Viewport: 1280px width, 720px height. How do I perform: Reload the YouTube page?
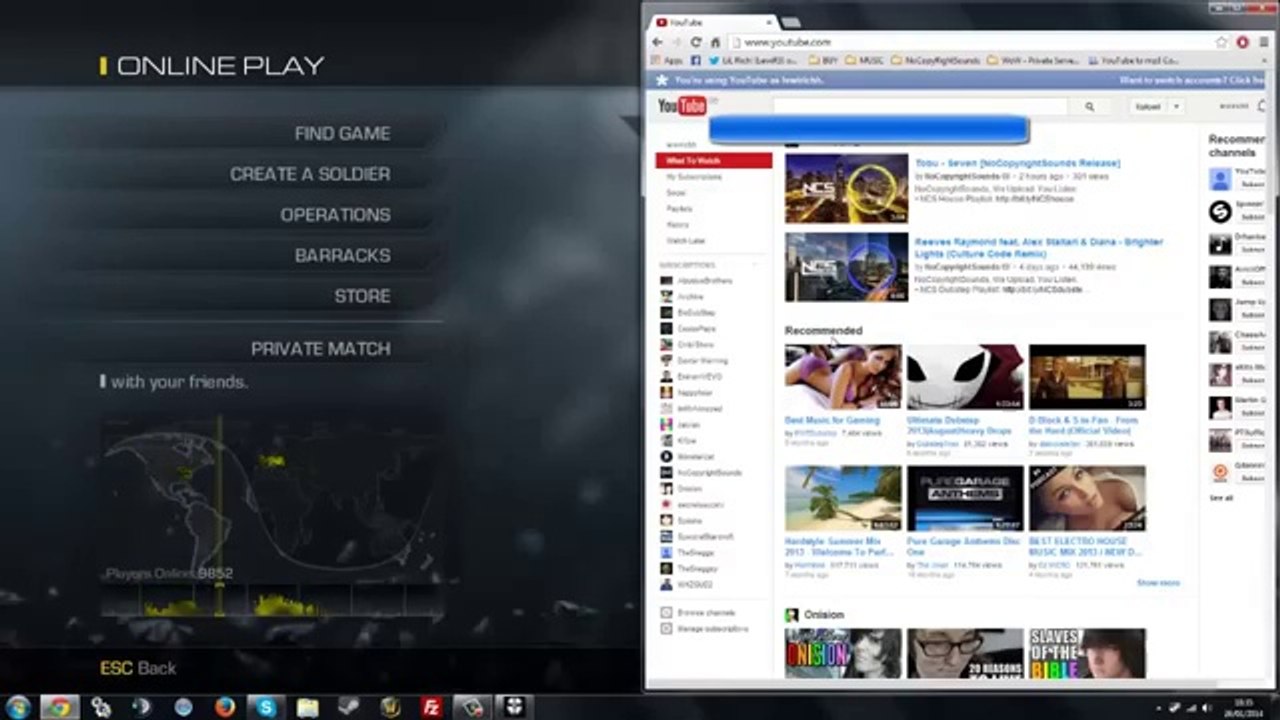pos(696,42)
